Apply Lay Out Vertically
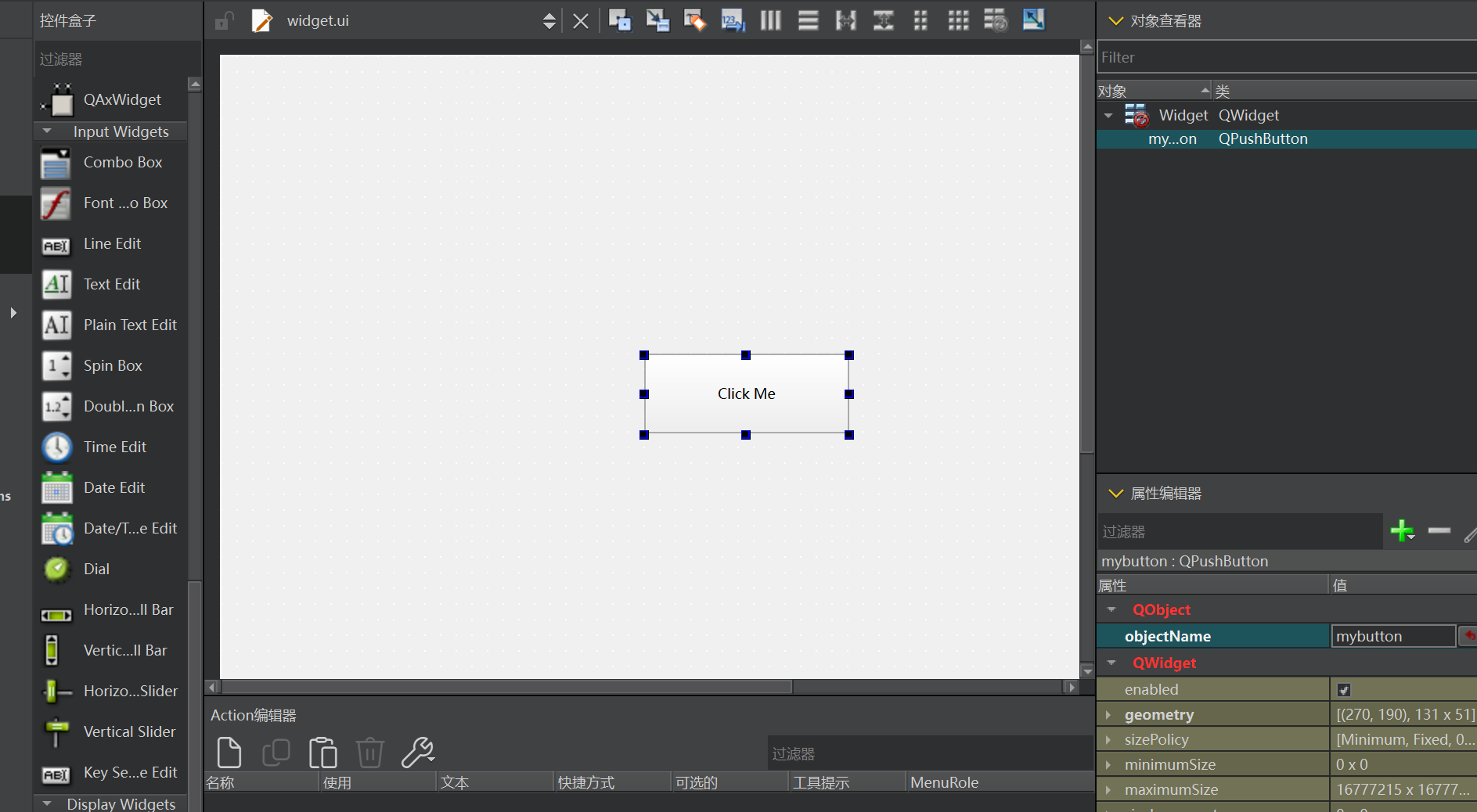Viewport: 1477px width, 812px height. pyautogui.click(x=808, y=20)
